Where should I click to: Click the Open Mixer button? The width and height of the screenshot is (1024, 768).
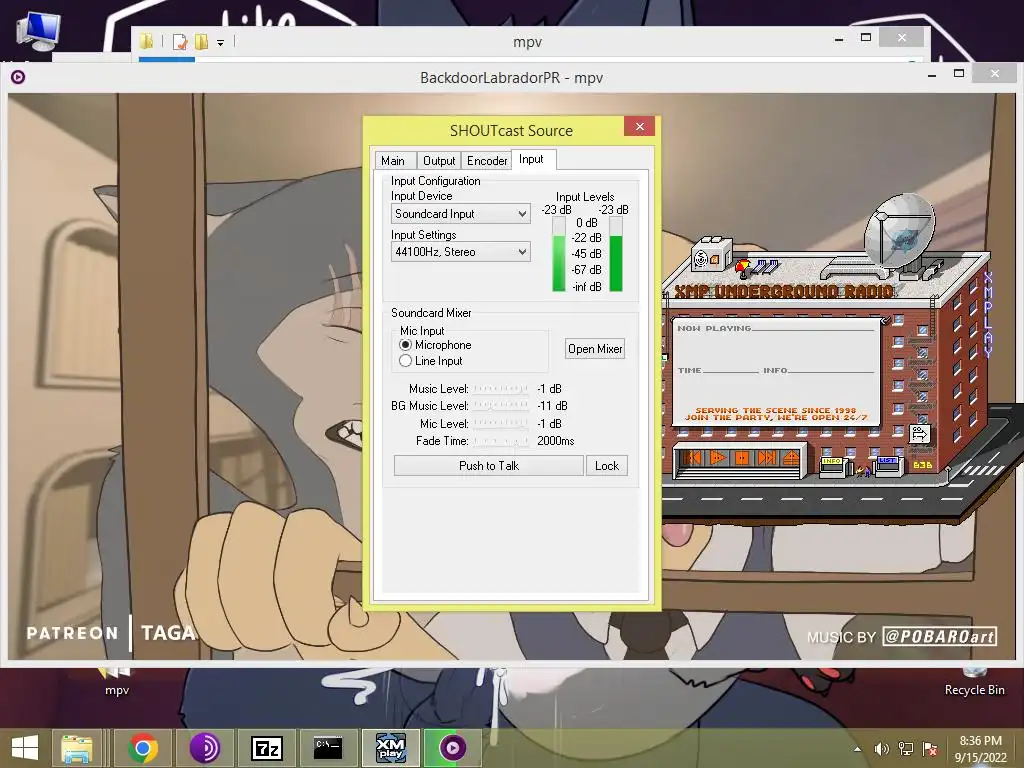coord(595,349)
